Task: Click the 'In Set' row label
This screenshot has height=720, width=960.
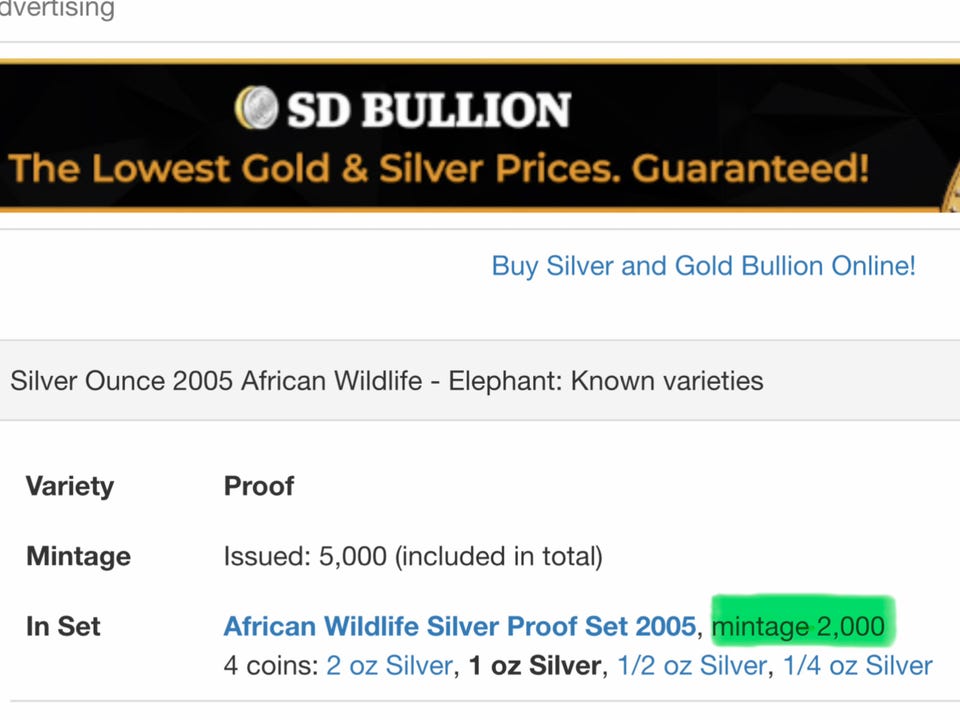Action: (63, 627)
